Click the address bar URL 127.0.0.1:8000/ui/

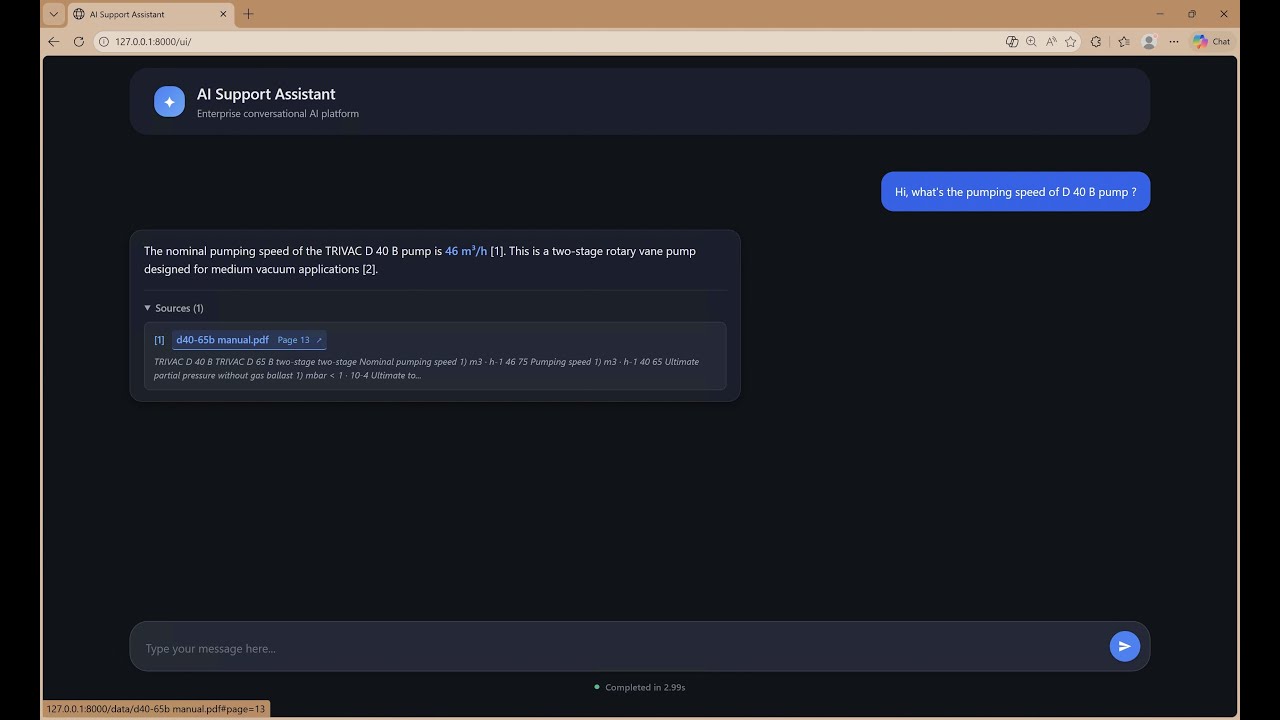(x=153, y=42)
